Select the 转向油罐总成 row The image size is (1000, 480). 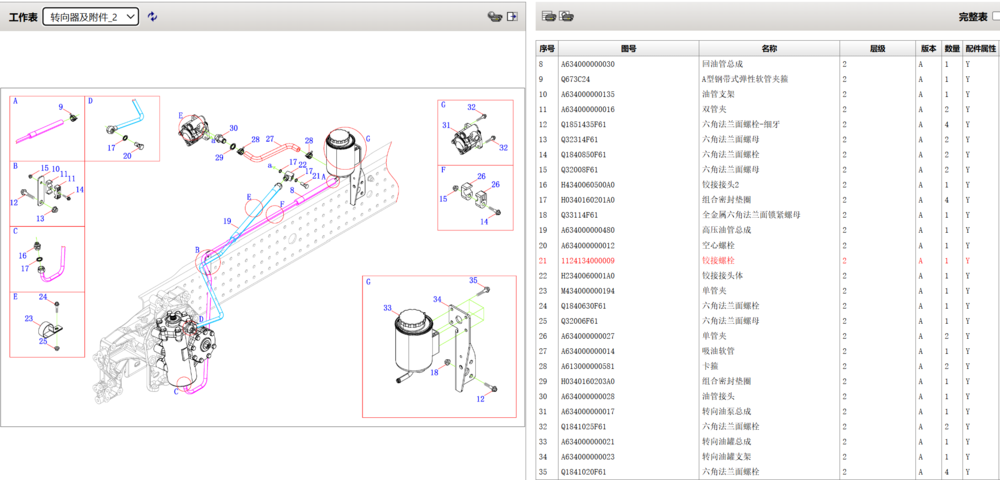(x=726, y=441)
